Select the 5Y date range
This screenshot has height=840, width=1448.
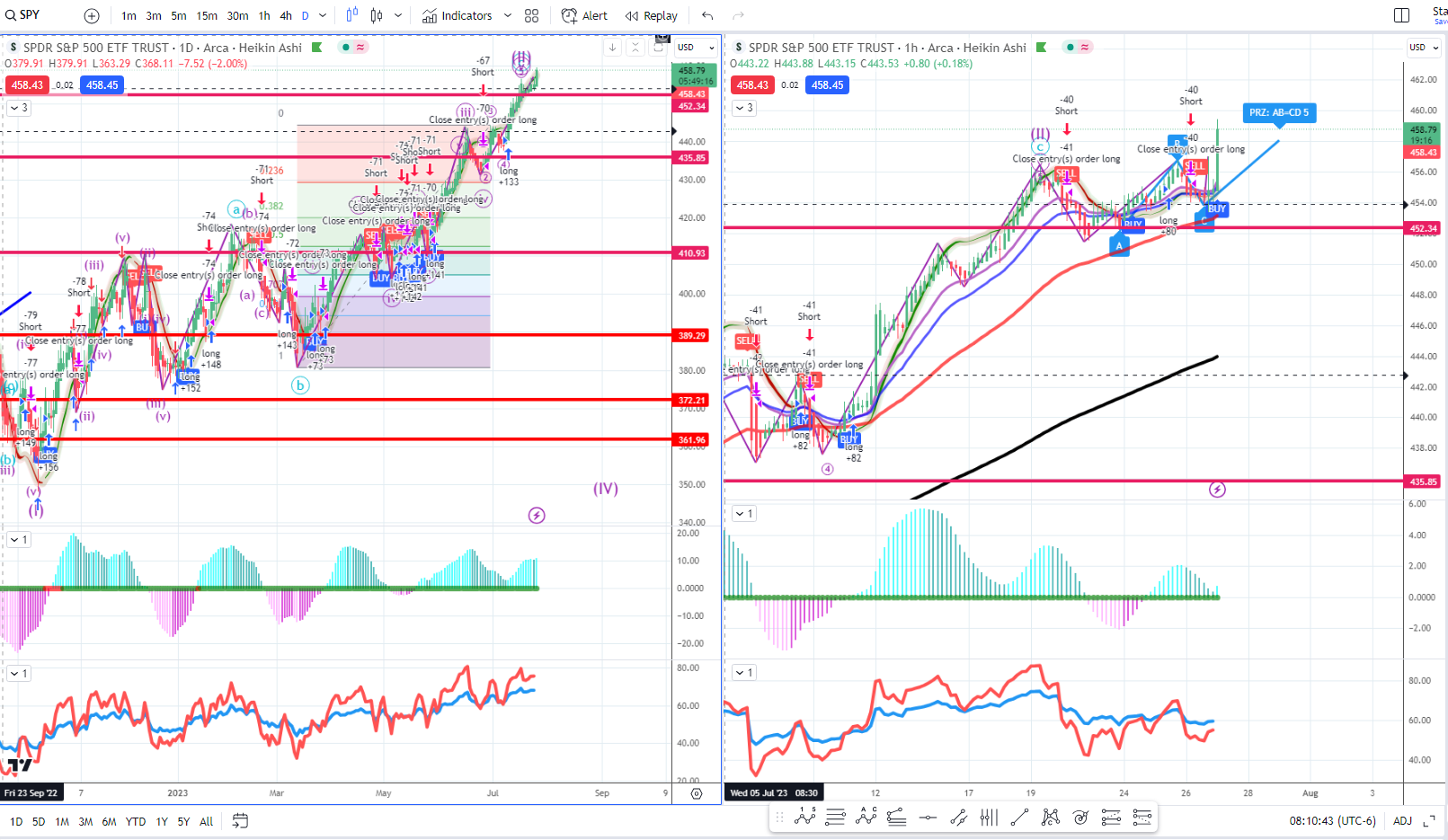[x=183, y=821]
